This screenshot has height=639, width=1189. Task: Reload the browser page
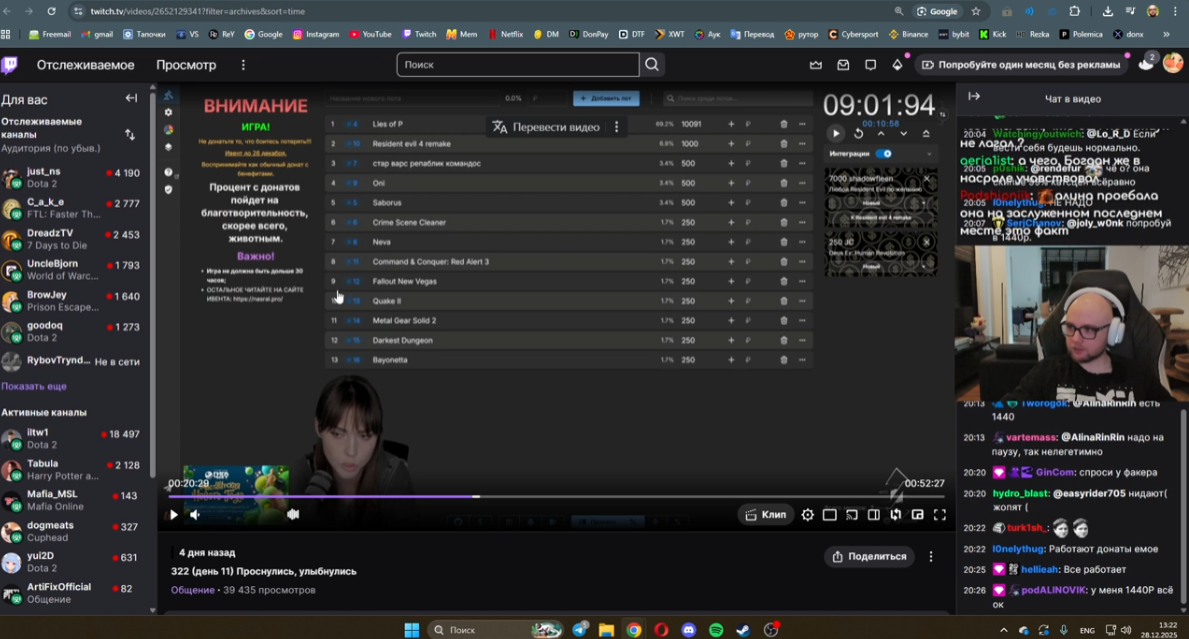tap(52, 11)
